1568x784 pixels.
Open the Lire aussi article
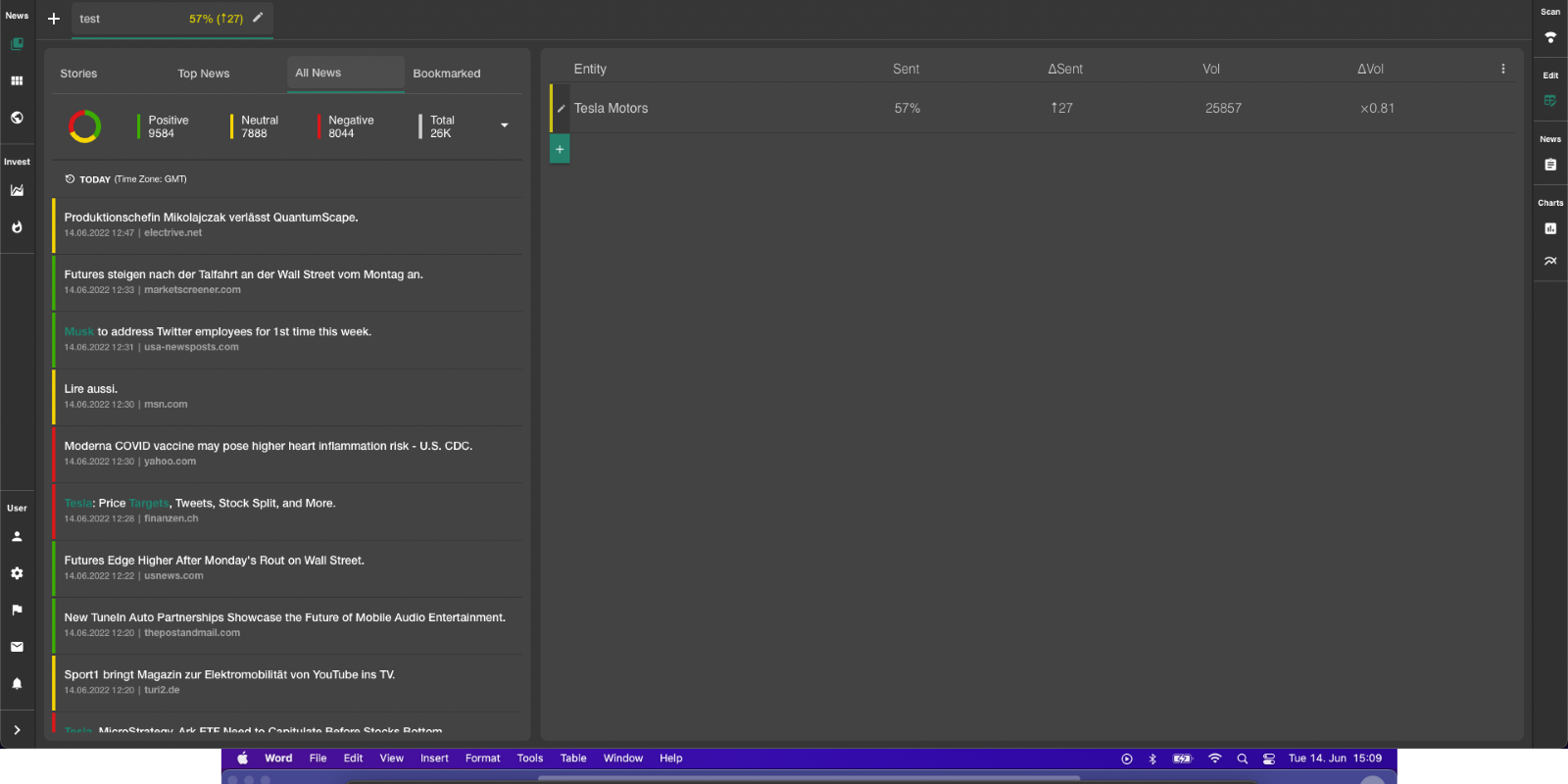[x=287, y=397]
